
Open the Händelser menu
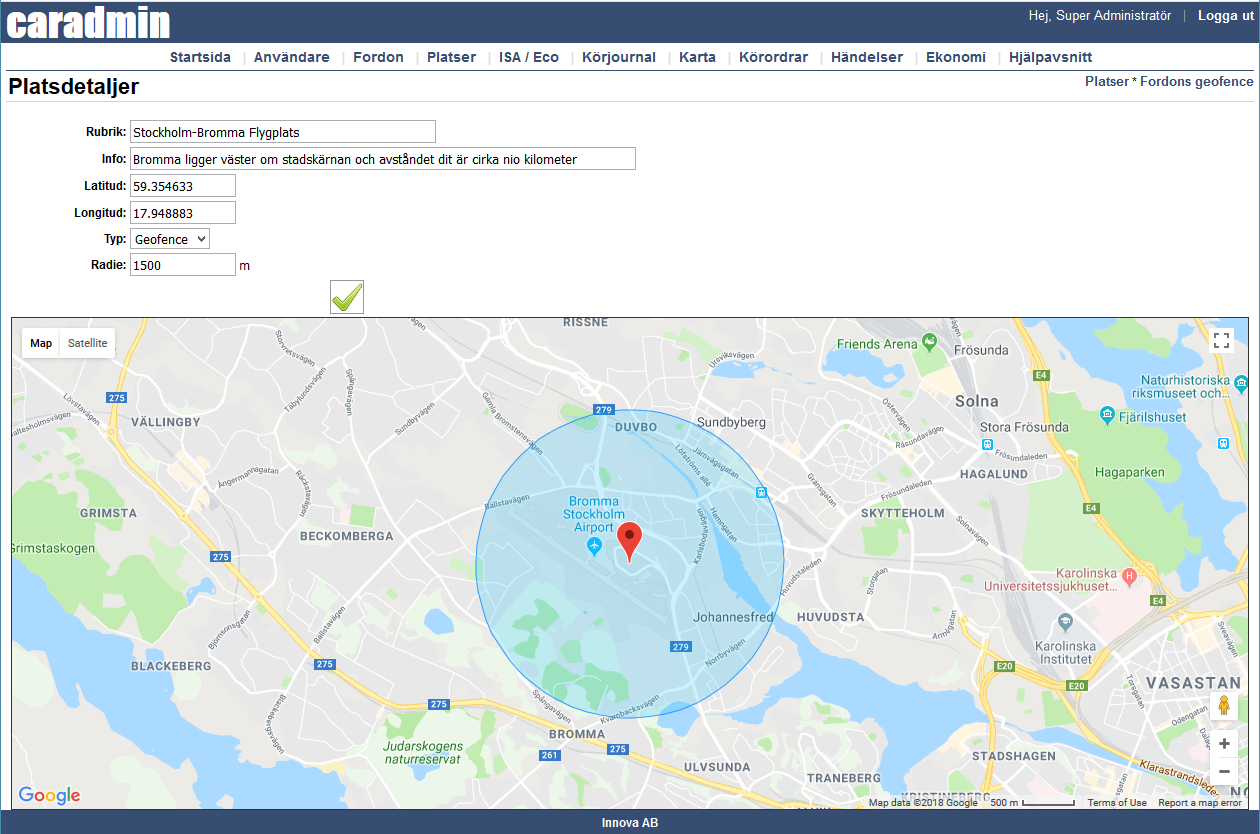point(867,57)
